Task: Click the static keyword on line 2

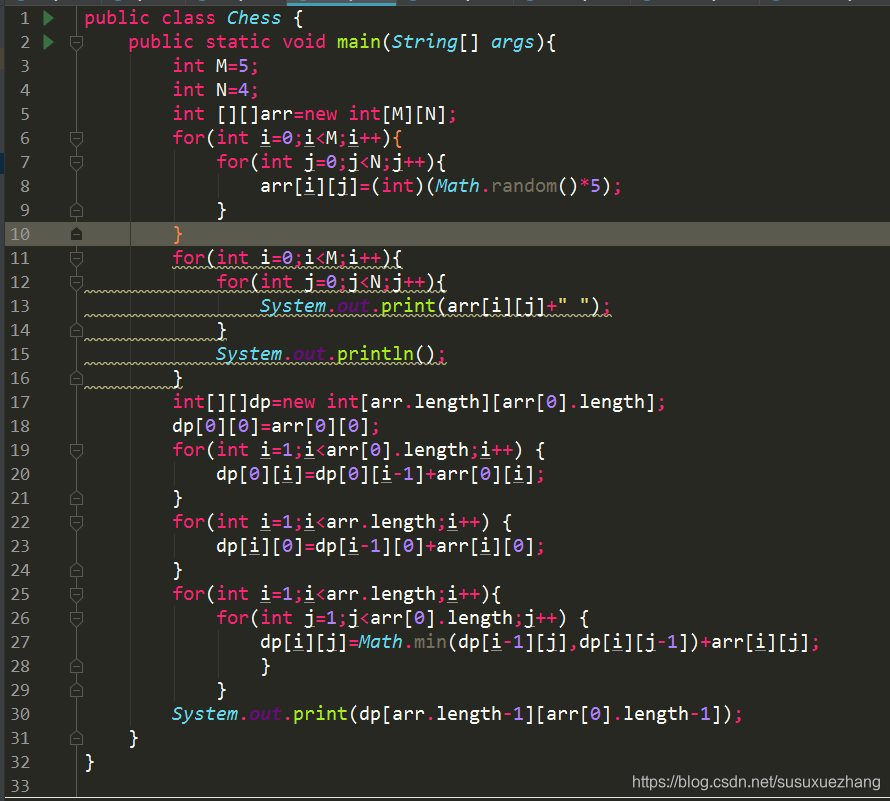Action: coord(238,42)
